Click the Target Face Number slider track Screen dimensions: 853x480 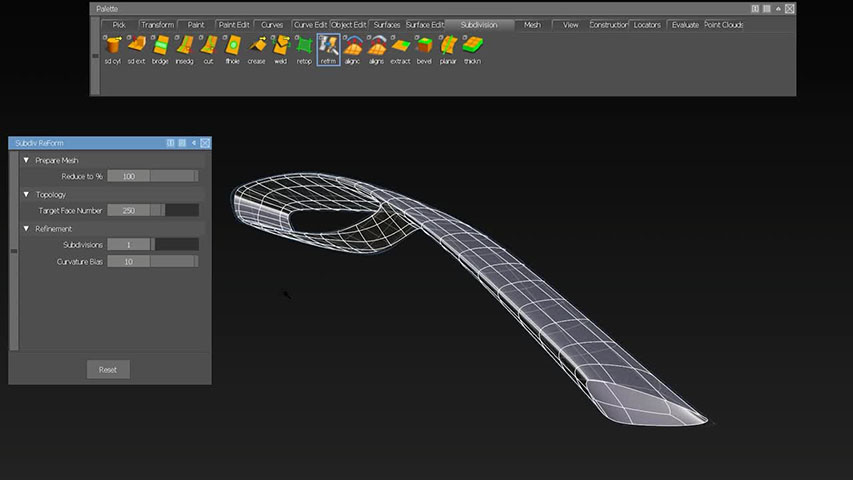[x=175, y=211]
